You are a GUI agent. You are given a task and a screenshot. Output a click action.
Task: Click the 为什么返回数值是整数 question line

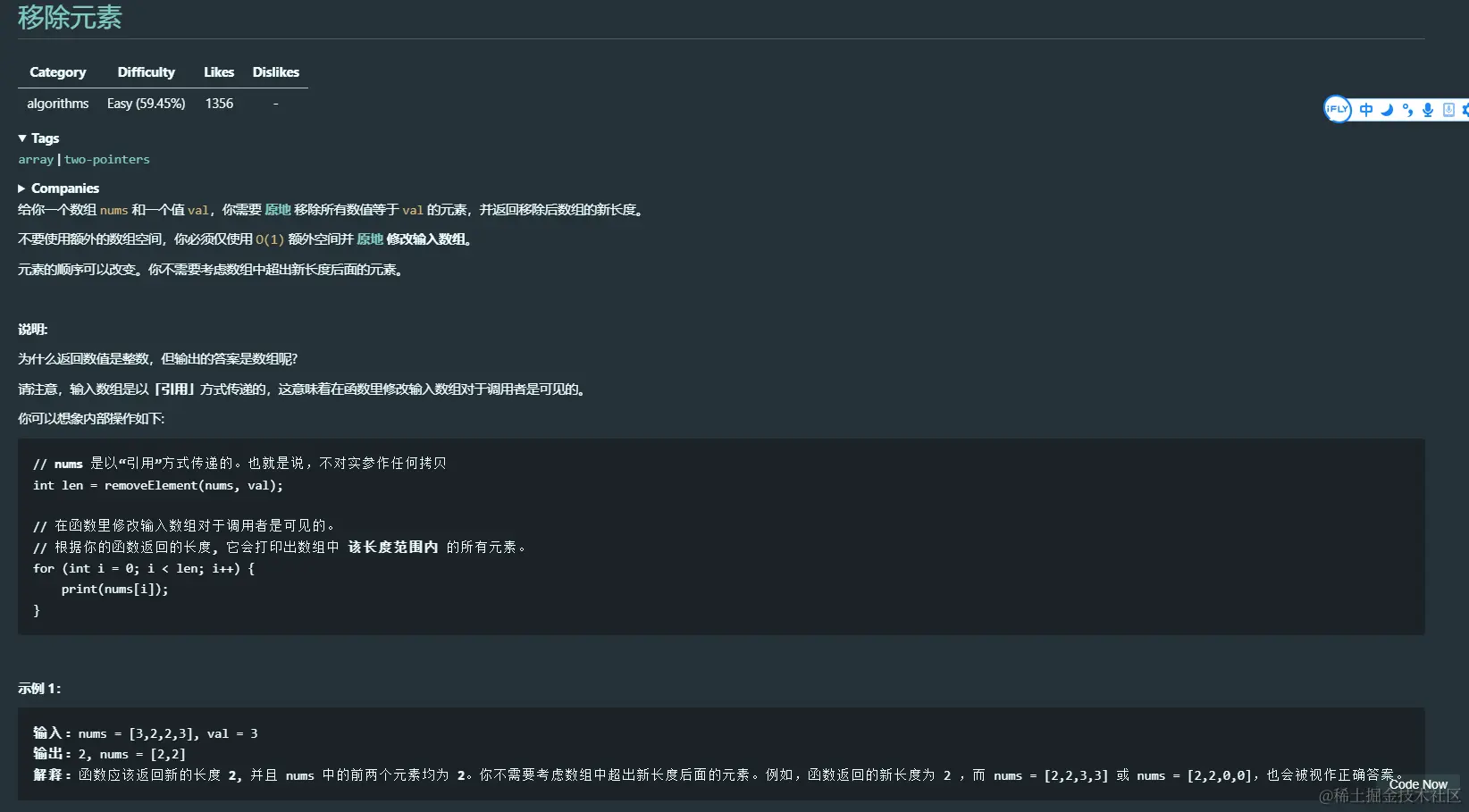click(x=158, y=359)
